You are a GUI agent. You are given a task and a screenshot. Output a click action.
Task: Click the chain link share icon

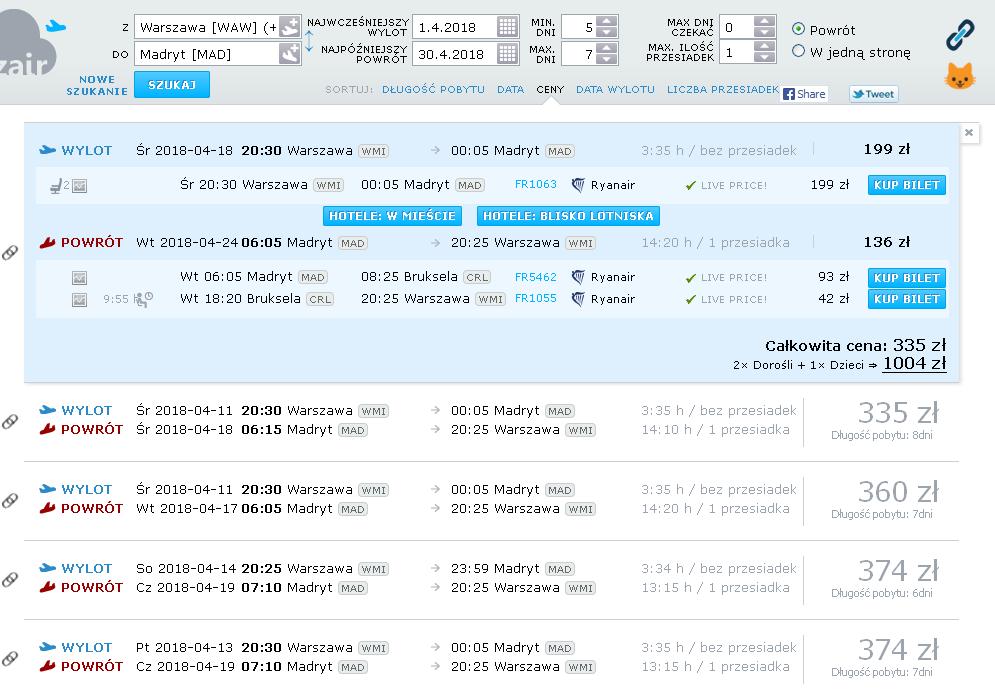click(x=959, y=34)
